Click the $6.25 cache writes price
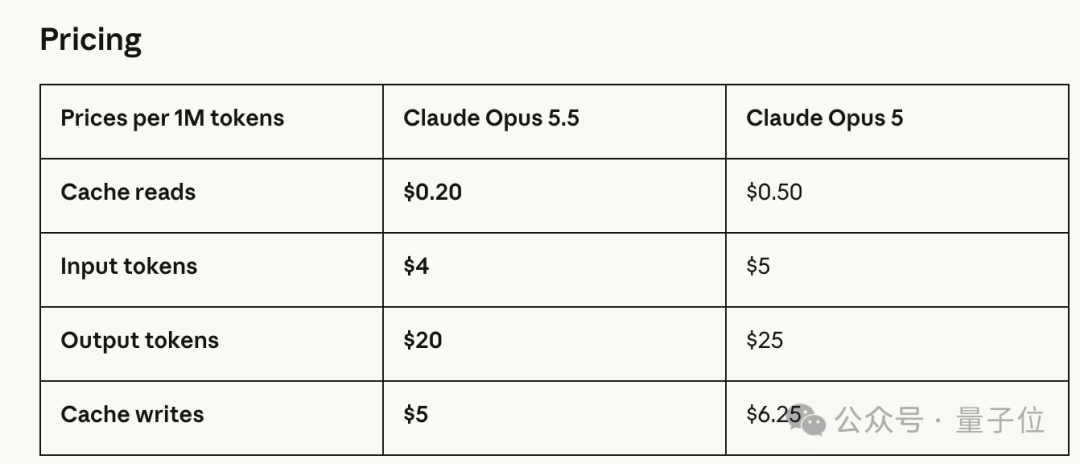The width and height of the screenshot is (1080, 464). pyautogui.click(x=773, y=414)
